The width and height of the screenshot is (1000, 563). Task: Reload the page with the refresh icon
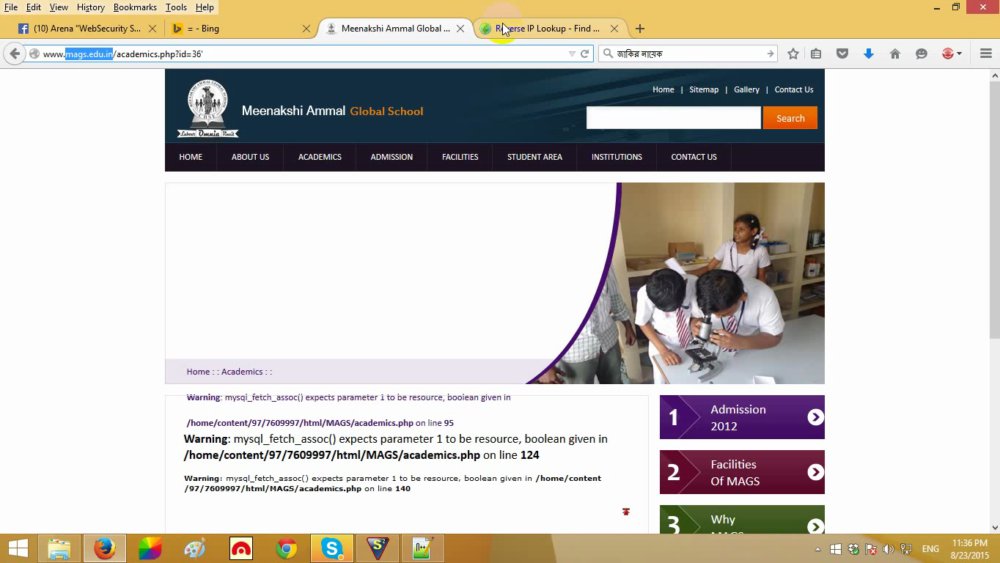click(x=584, y=54)
